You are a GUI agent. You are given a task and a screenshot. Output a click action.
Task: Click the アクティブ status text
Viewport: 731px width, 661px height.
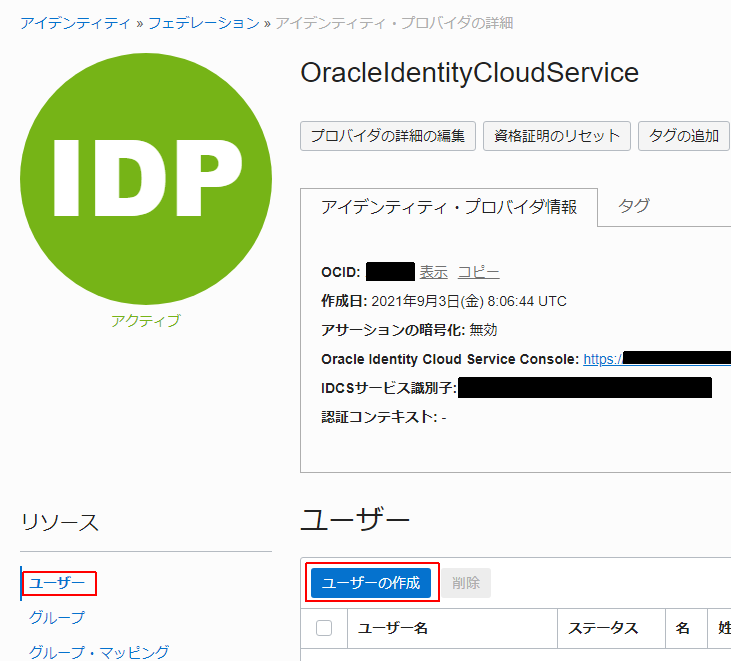coord(145,321)
